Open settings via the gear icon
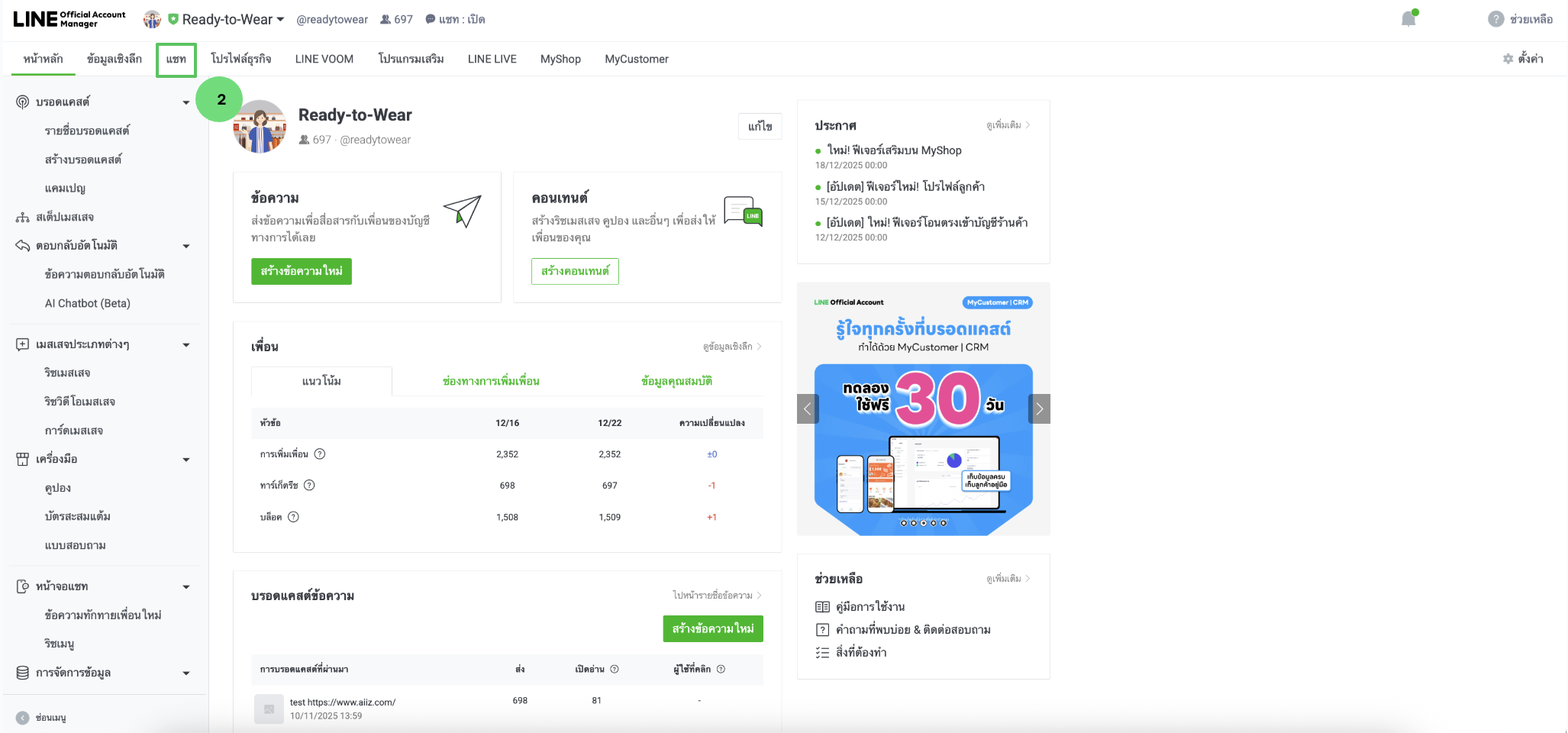 1508,59
